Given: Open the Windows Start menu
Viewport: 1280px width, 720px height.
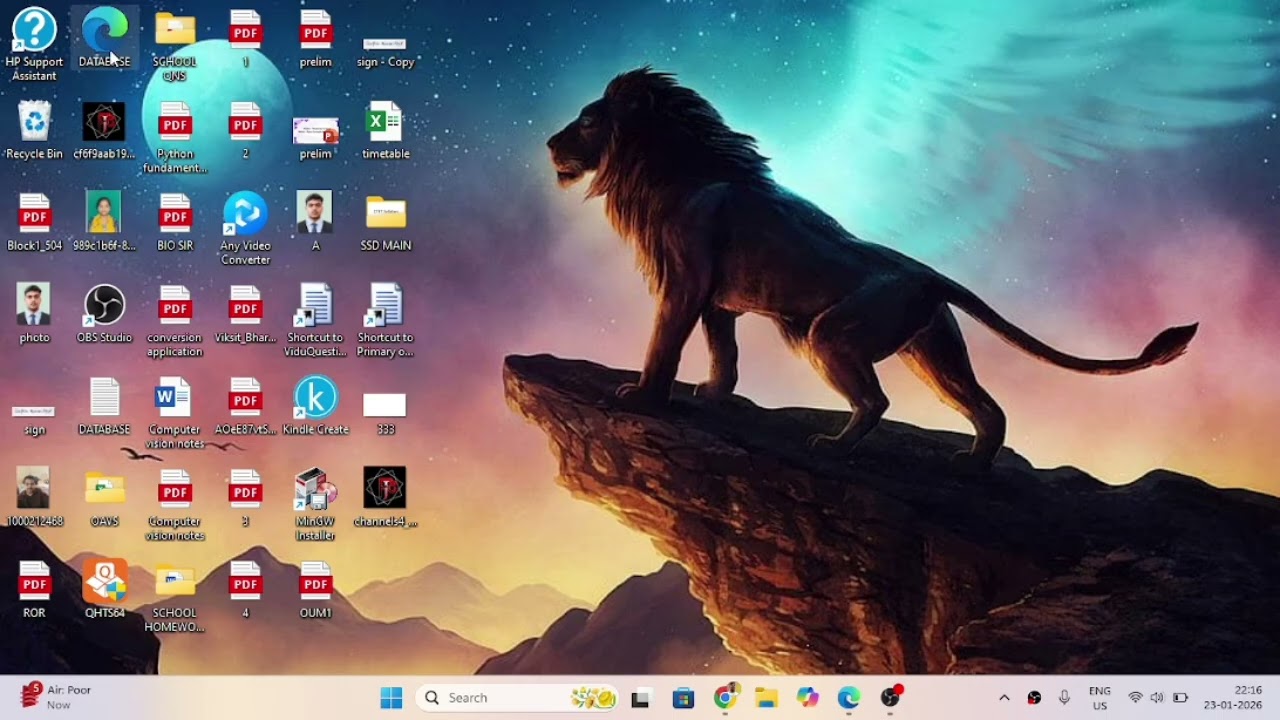Looking at the screenshot, I should pyautogui.click(x=391, y=698).
